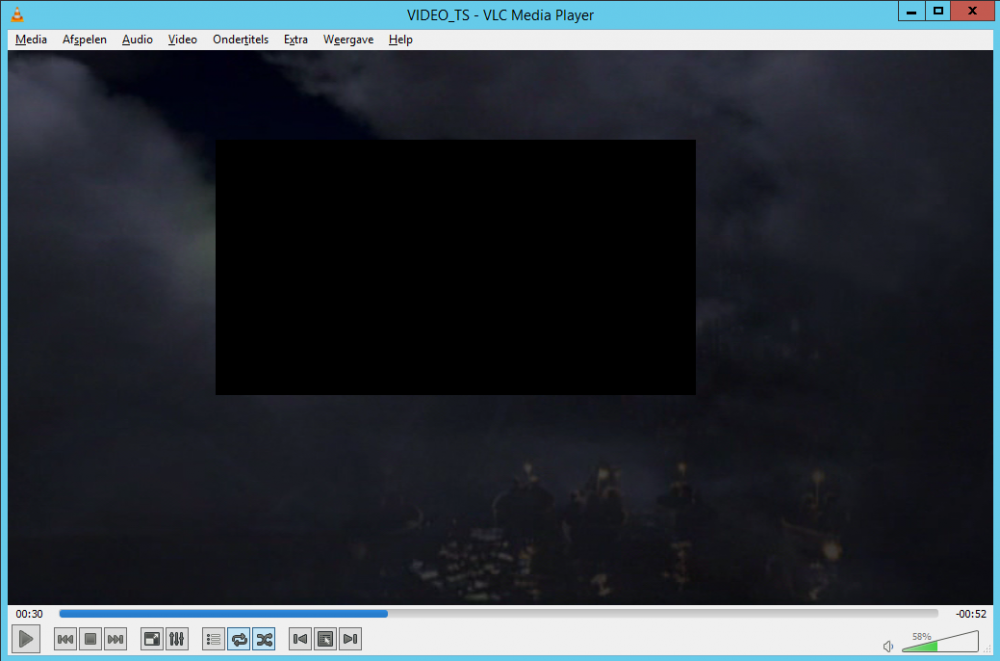Open the Media menu
The width and height of the screenshot is (1000, 661).
pyautogui.click(x=31, y=40)
